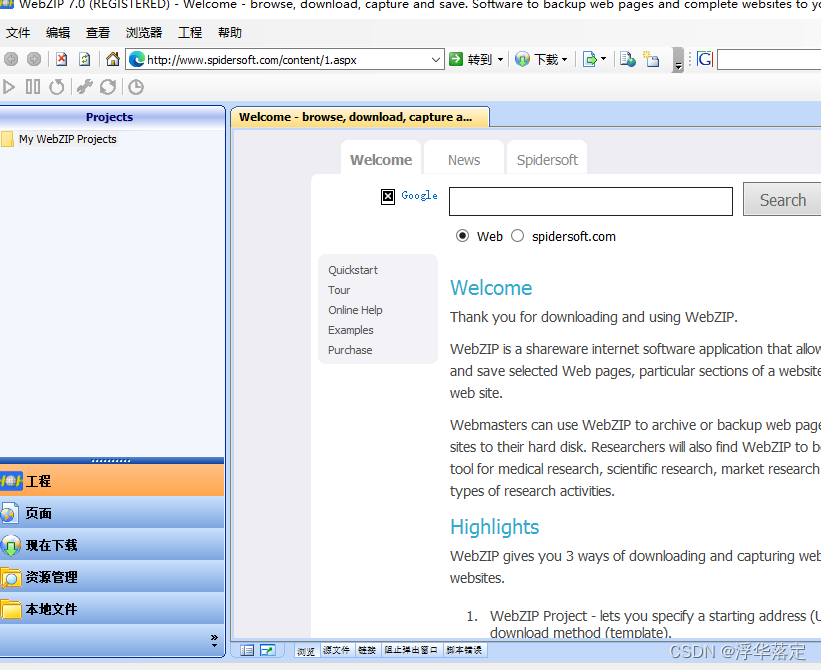821x670 pixels.
Task: Switch to the Welcome page tab
Action: coord(381,159)
